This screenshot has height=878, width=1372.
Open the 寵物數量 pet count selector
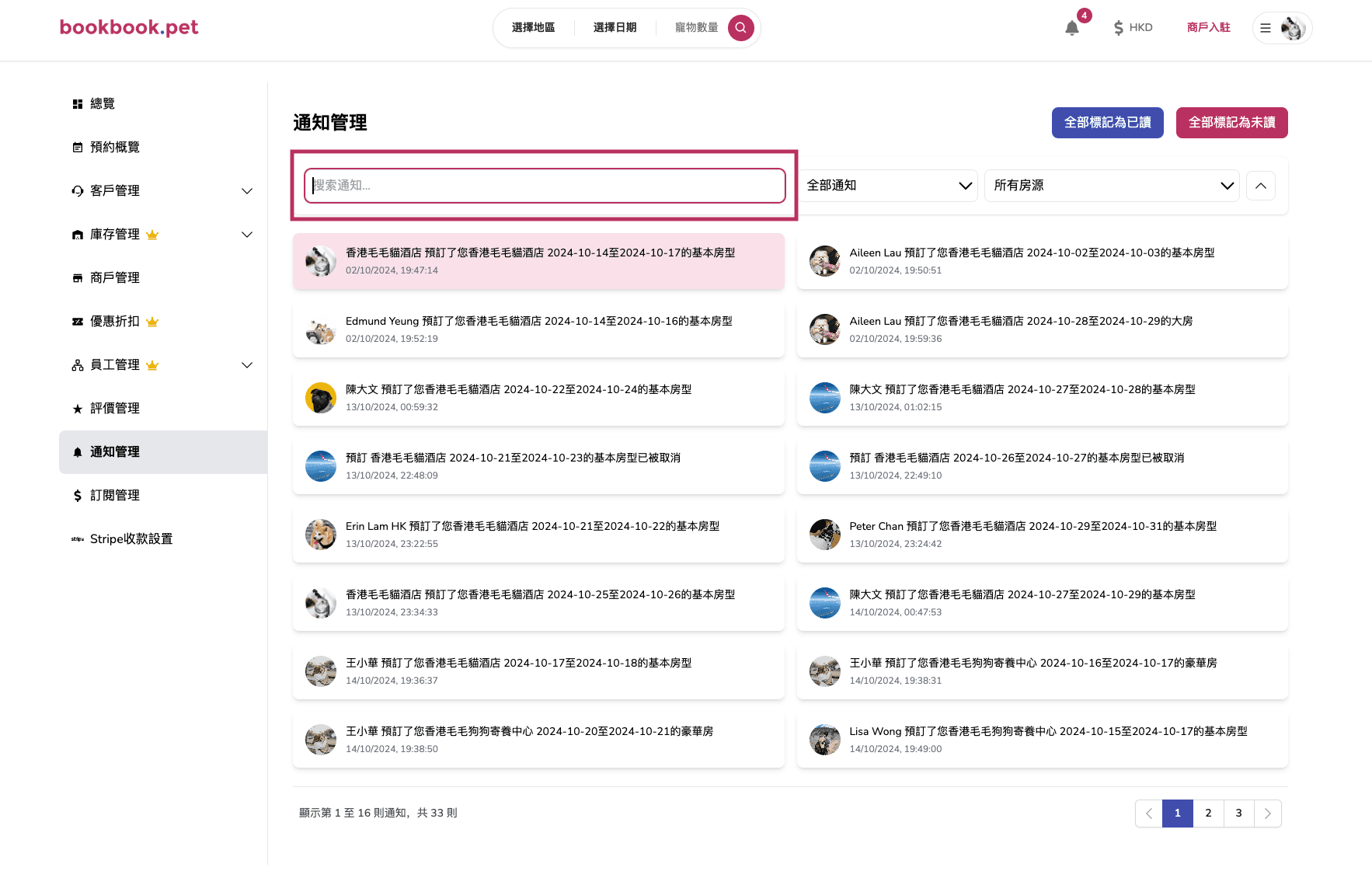tap(697, 28)
